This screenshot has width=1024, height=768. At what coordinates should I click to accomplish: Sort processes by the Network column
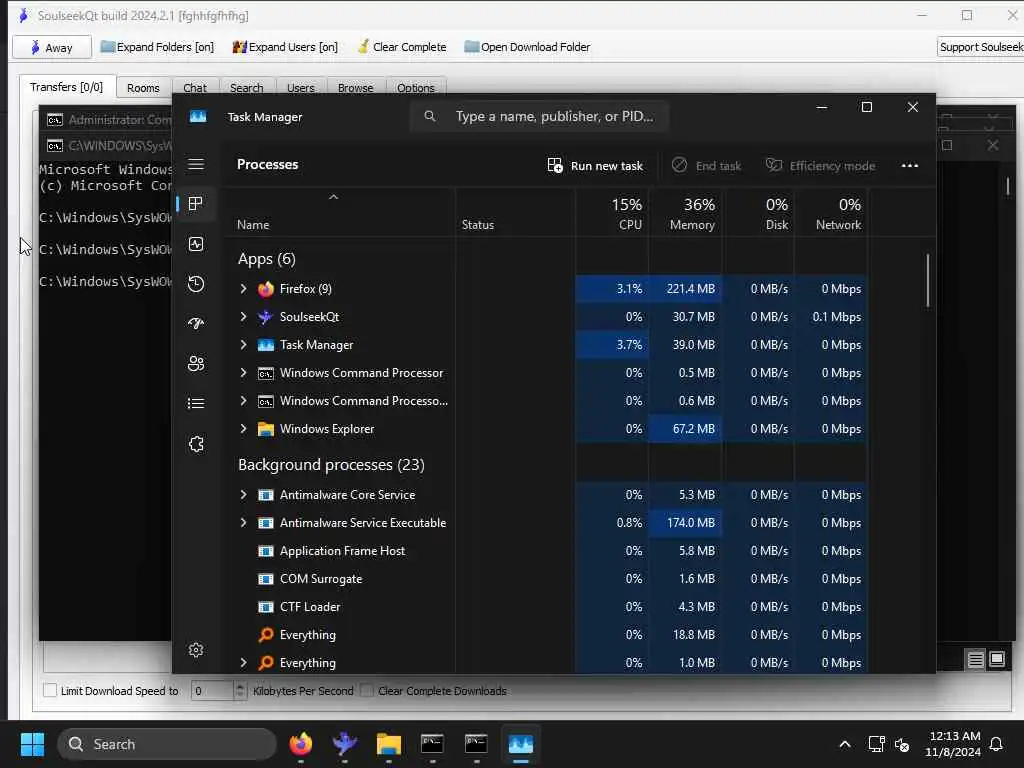click(x=831, y=214)
